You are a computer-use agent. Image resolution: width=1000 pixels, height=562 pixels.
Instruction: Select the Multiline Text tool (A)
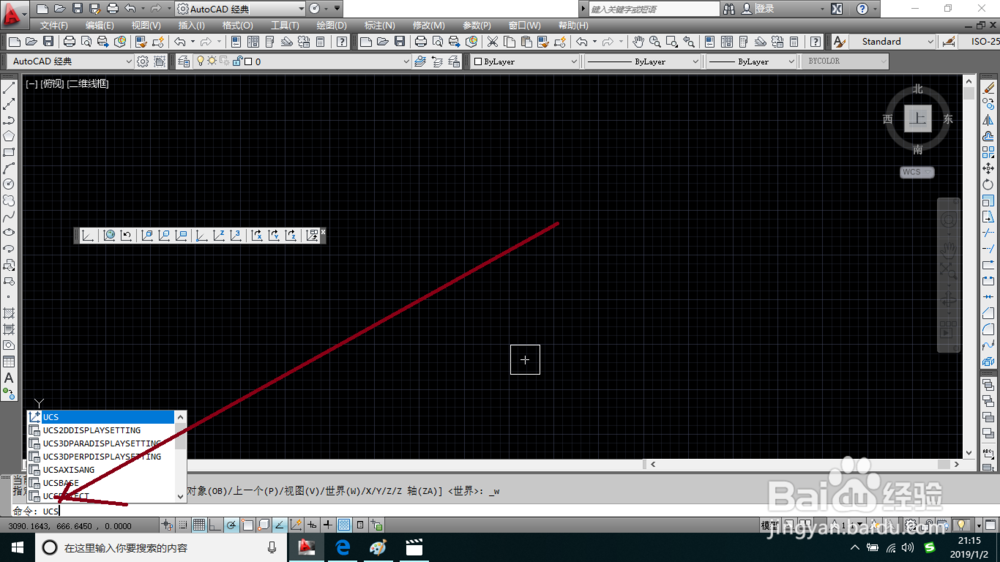click(x=9, y=378)
